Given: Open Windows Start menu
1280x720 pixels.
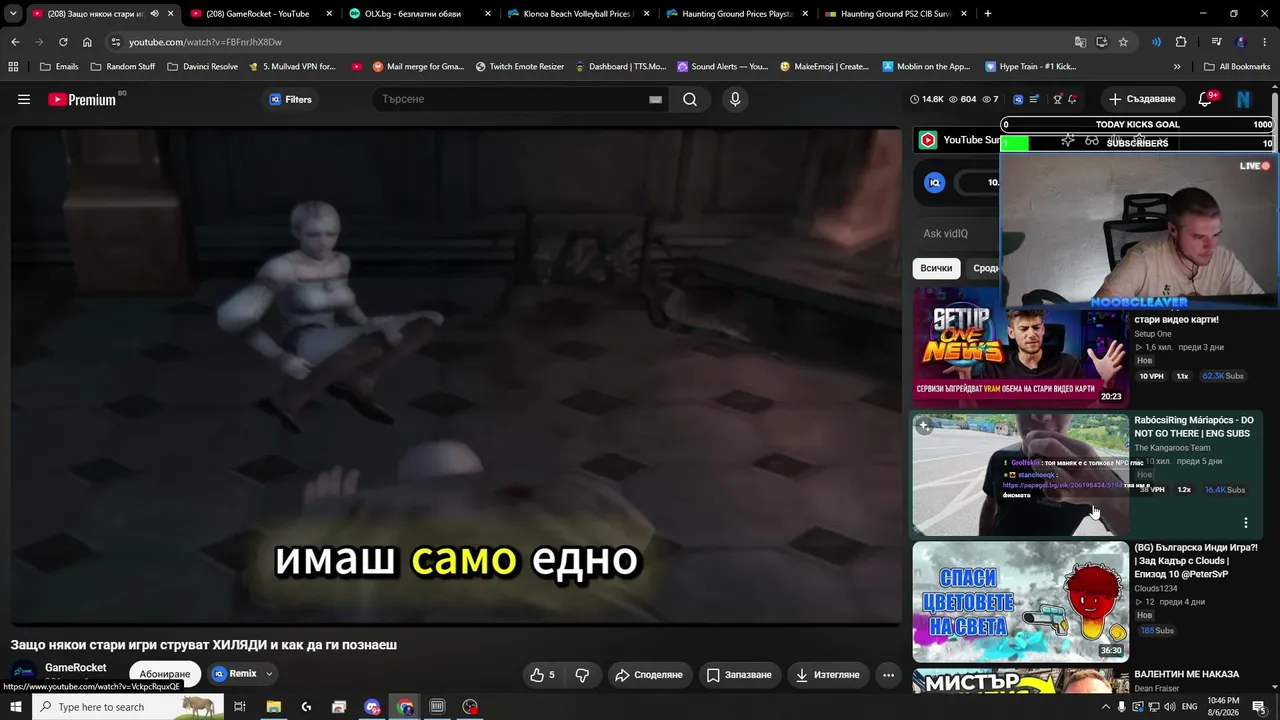Looking at the screenshot, I should point(16,707).
